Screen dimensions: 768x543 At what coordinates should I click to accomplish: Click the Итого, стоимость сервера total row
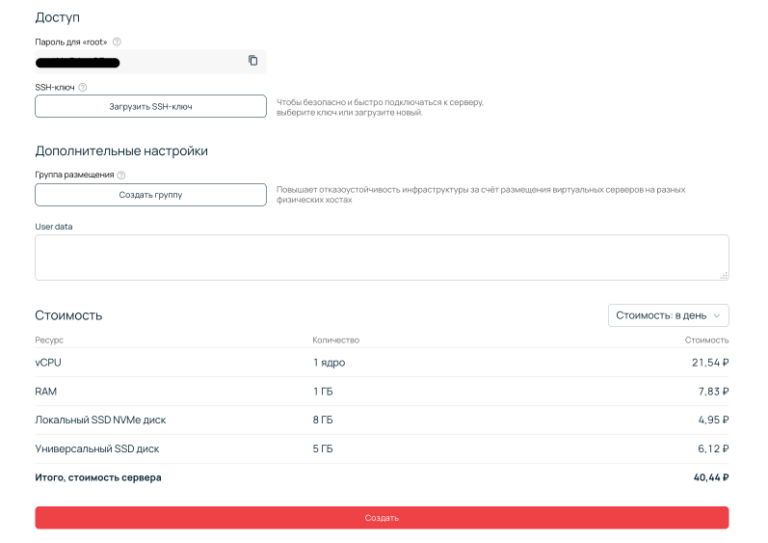(381, 478)
